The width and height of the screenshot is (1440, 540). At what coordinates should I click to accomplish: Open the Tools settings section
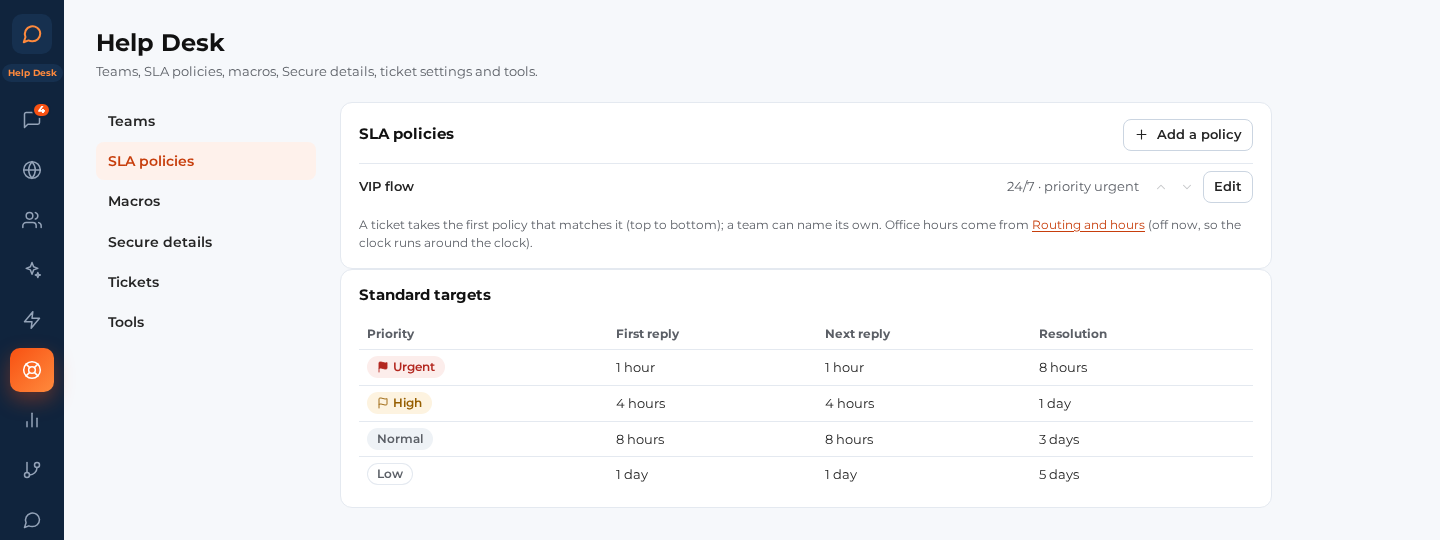pos(206,322)
